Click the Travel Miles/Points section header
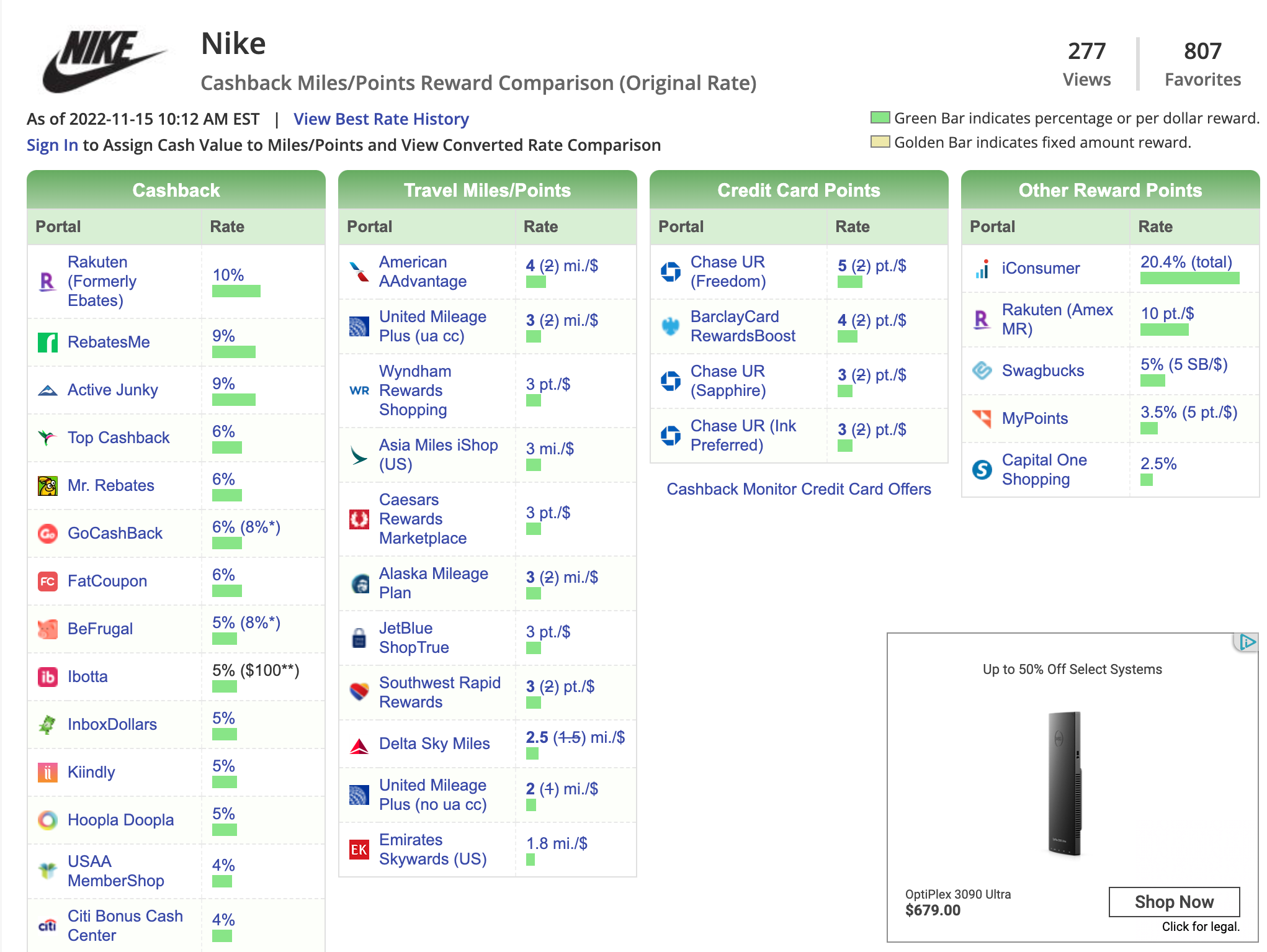 (x=488, y=190)
